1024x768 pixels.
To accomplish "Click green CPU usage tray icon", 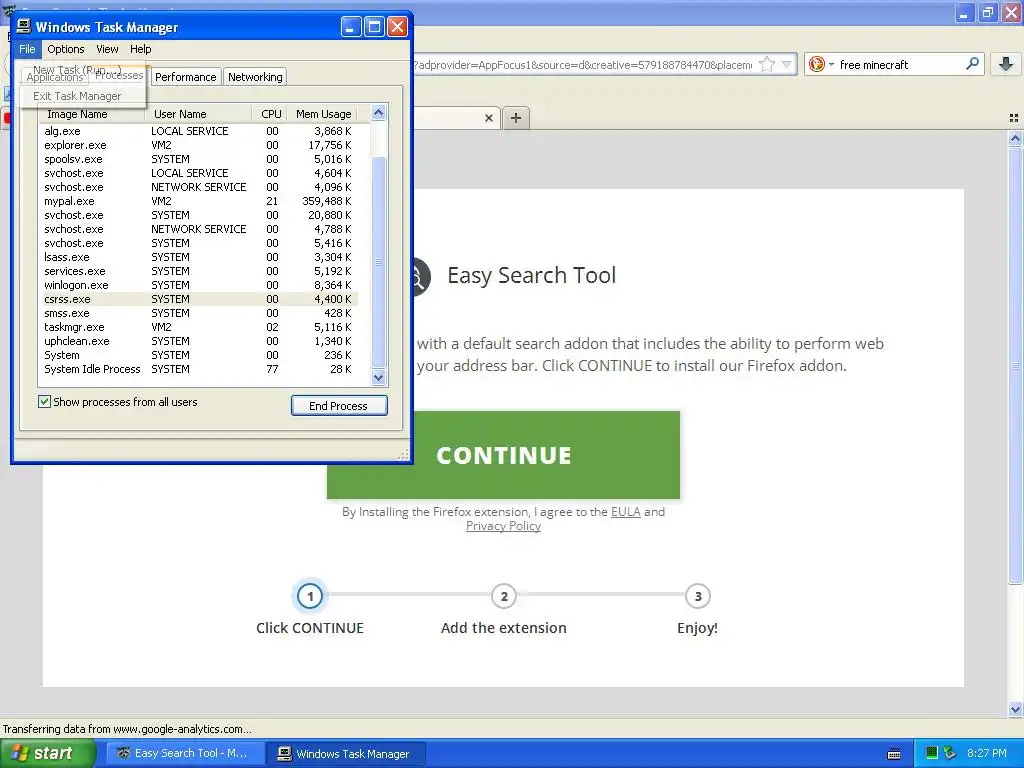I will point(932,753).
